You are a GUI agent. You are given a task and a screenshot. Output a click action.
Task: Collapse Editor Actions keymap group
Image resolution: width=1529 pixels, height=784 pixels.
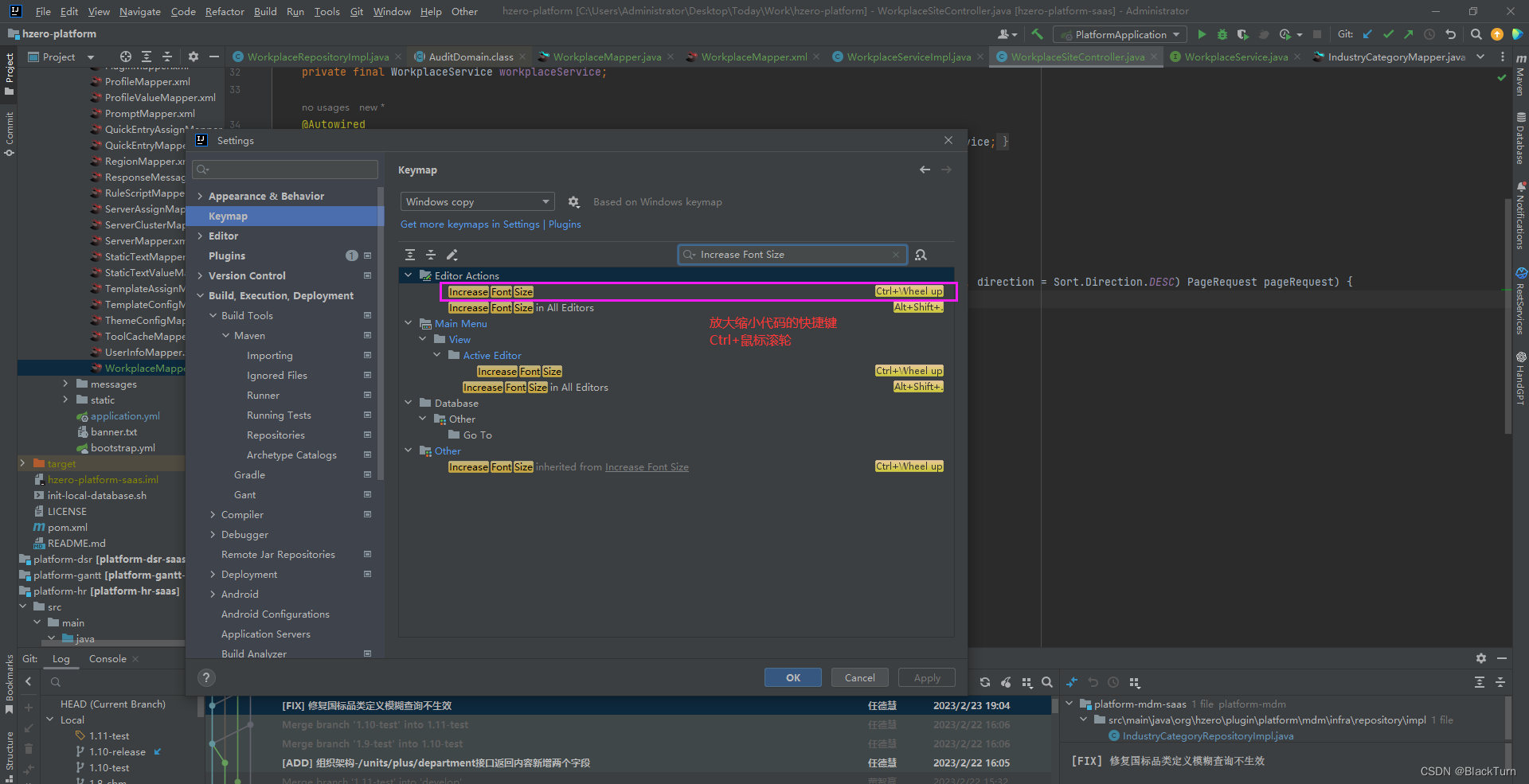[x=409, y=275]
